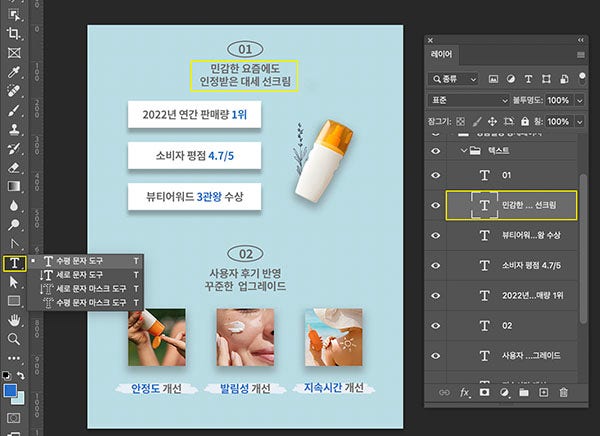Hide the 뷰티어워...왕 수상 layer
600x436 pixels.
pos(435,235)
